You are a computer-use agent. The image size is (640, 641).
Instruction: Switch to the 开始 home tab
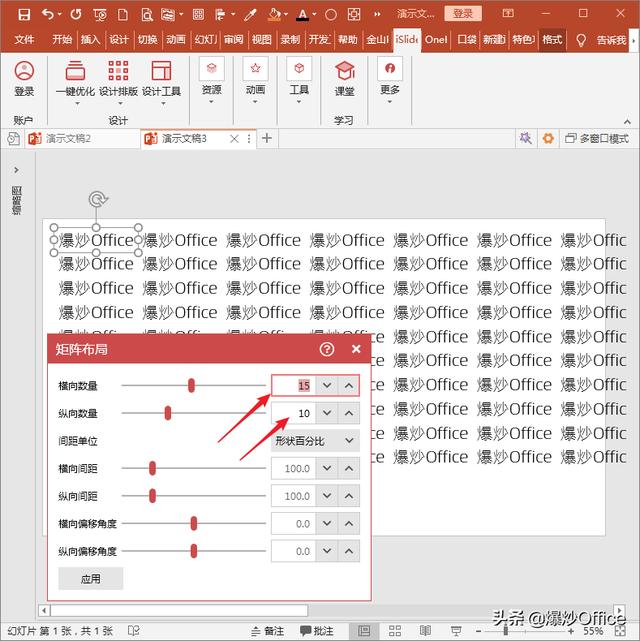(62, 40)
